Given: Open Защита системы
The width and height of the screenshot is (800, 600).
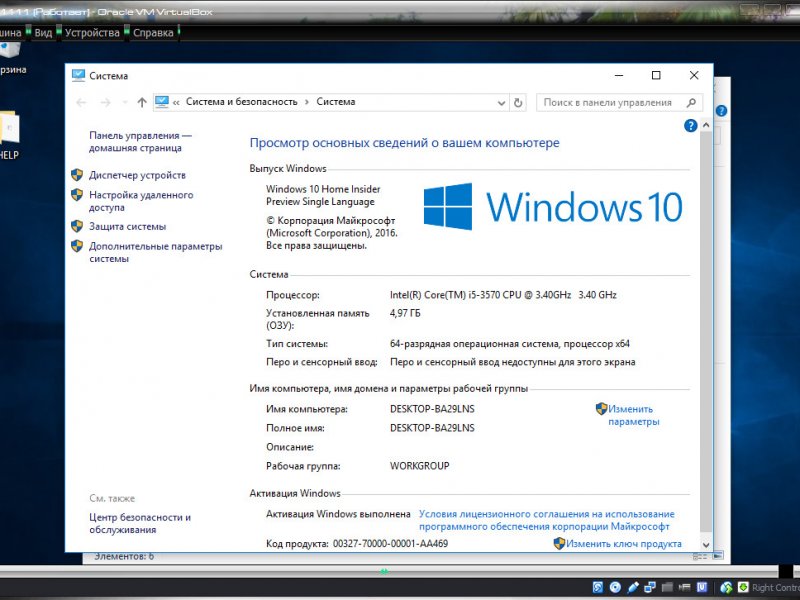Looking at the screenshot, I should point(128,227).
